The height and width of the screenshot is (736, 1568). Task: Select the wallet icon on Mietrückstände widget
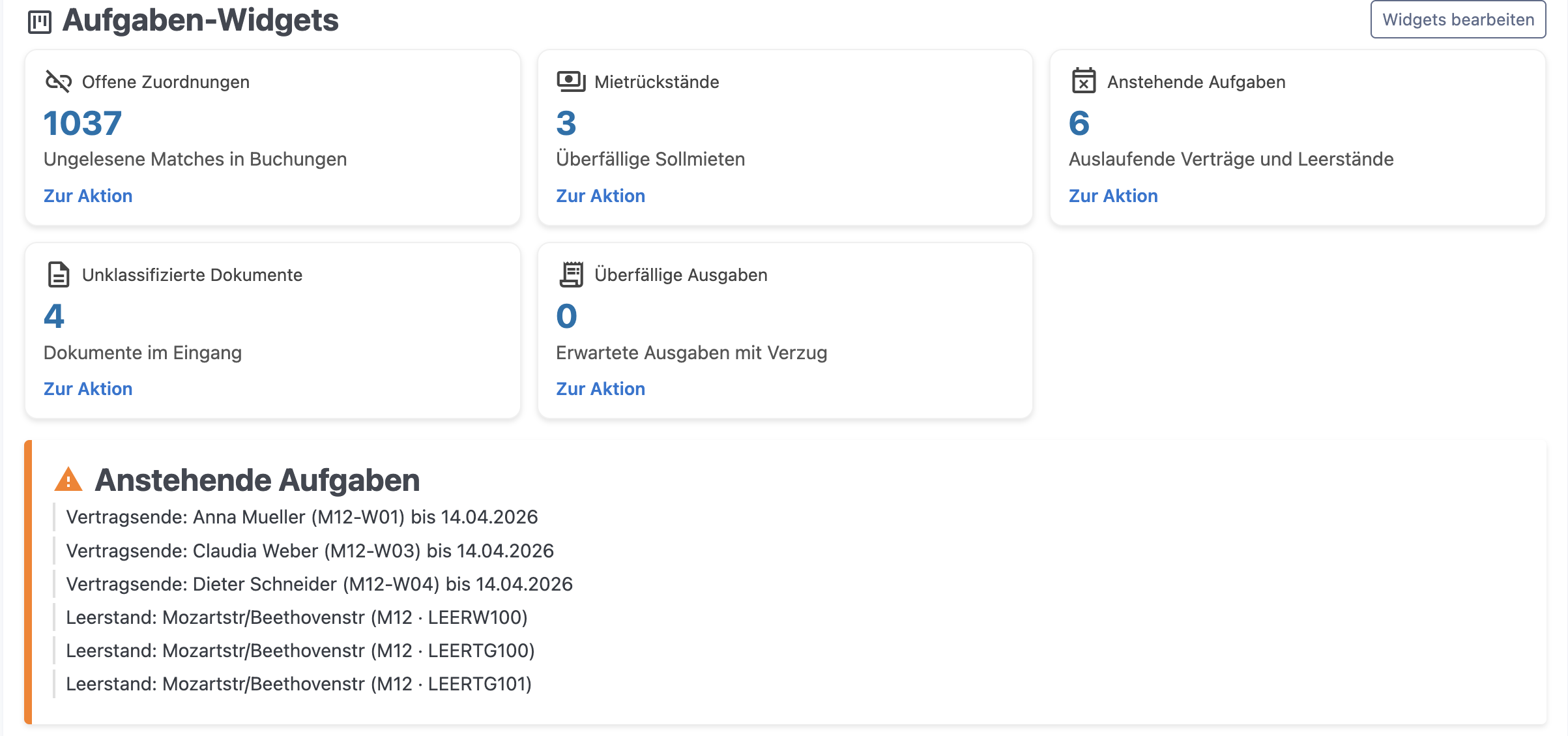pos(570,80)
